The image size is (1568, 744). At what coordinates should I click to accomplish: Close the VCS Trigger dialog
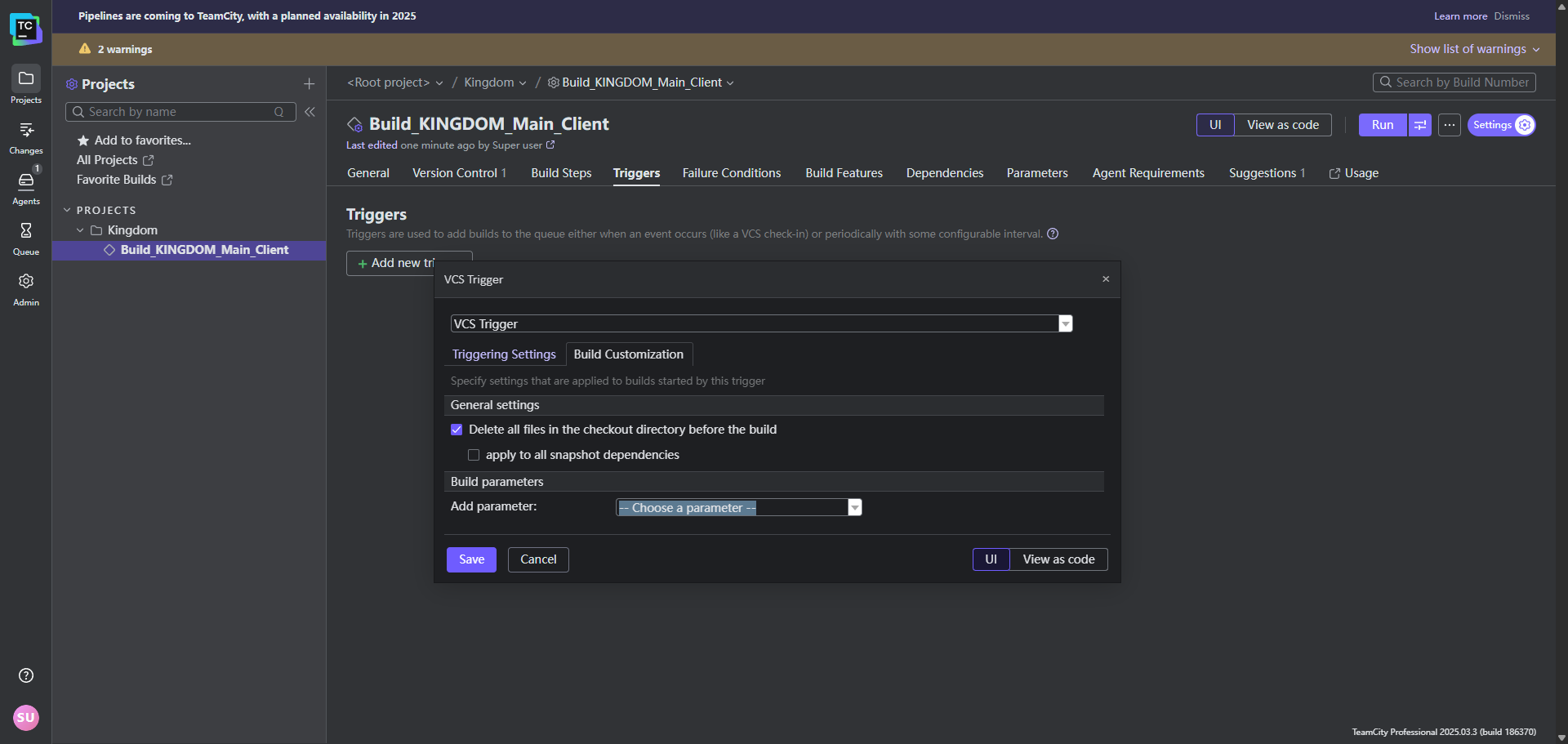pyautogui.click(x=1106, y=279)
